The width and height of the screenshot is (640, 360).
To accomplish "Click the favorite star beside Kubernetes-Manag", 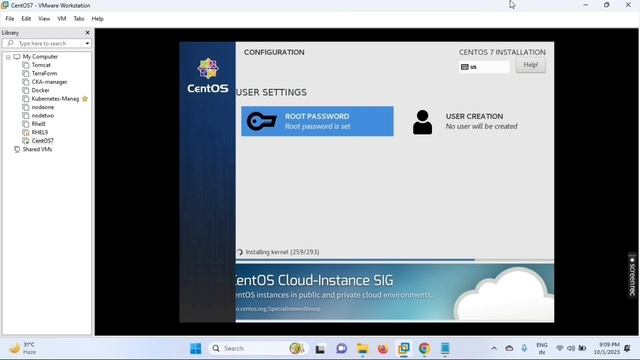I will click(x=85, y=99).
